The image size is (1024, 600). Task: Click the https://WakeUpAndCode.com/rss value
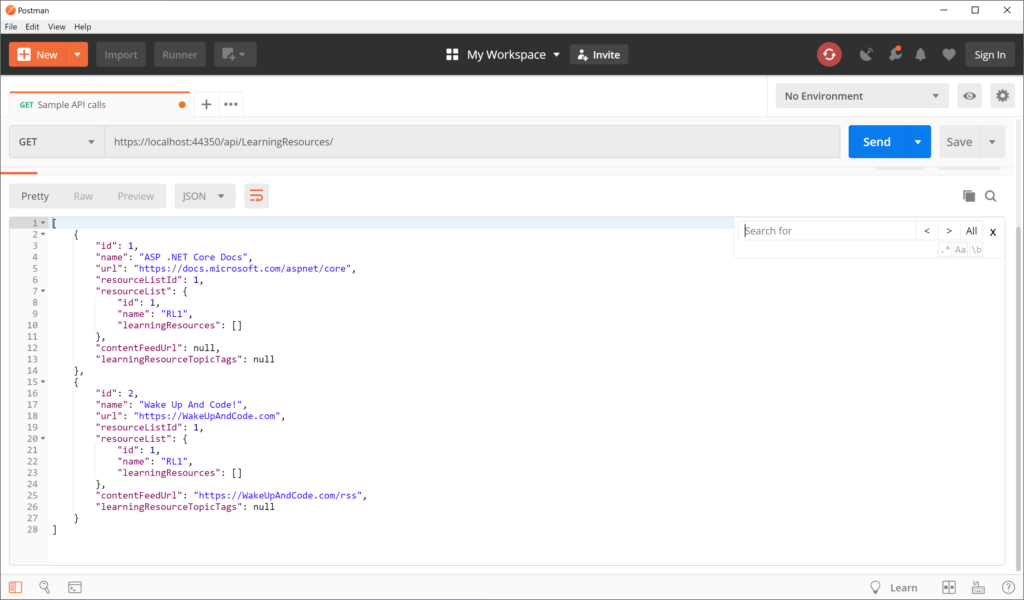(x=278, y=496)
